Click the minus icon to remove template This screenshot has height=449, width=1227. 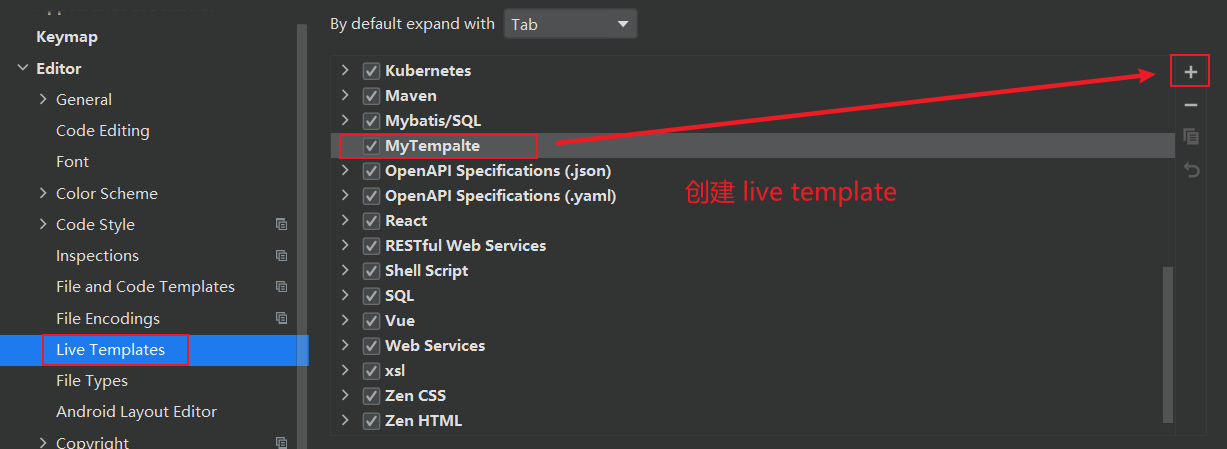pos(1190,105)
